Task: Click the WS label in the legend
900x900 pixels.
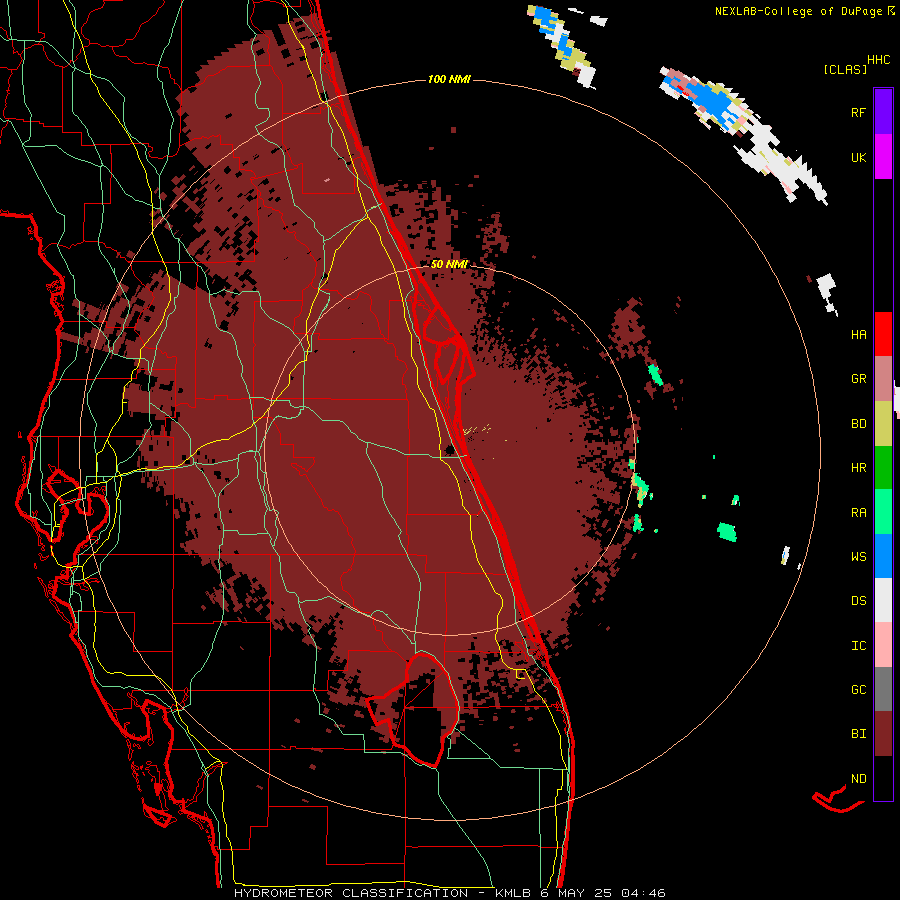Action: click(858, 557)
